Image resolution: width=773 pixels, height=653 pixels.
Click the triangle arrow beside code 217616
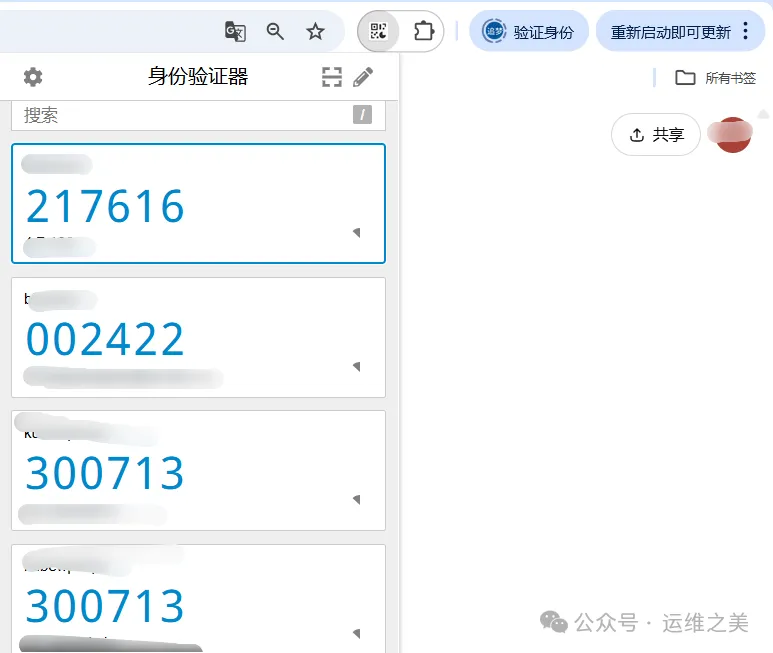click(356, 232)
